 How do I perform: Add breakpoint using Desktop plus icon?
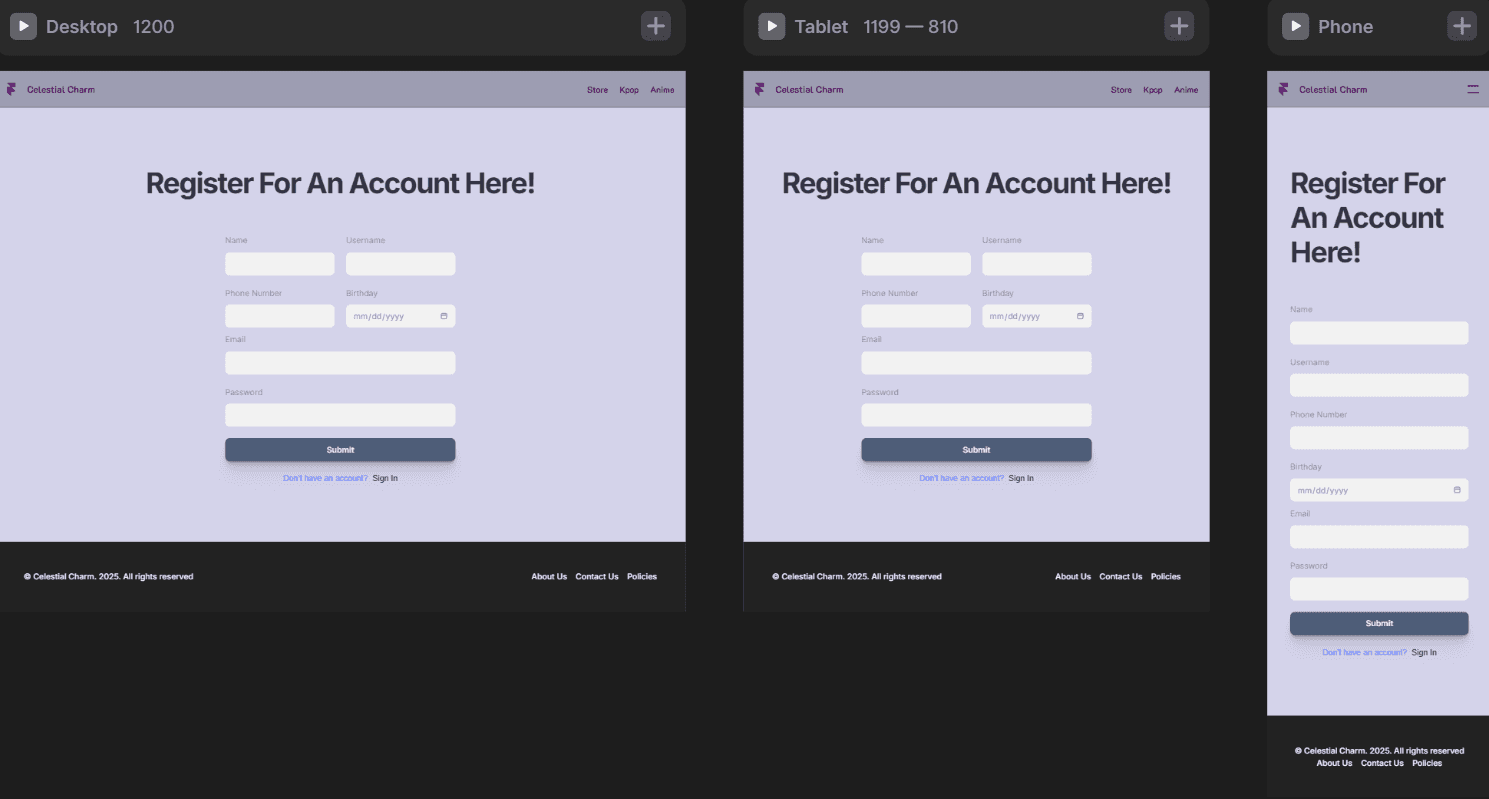click(x=655, y=27)
